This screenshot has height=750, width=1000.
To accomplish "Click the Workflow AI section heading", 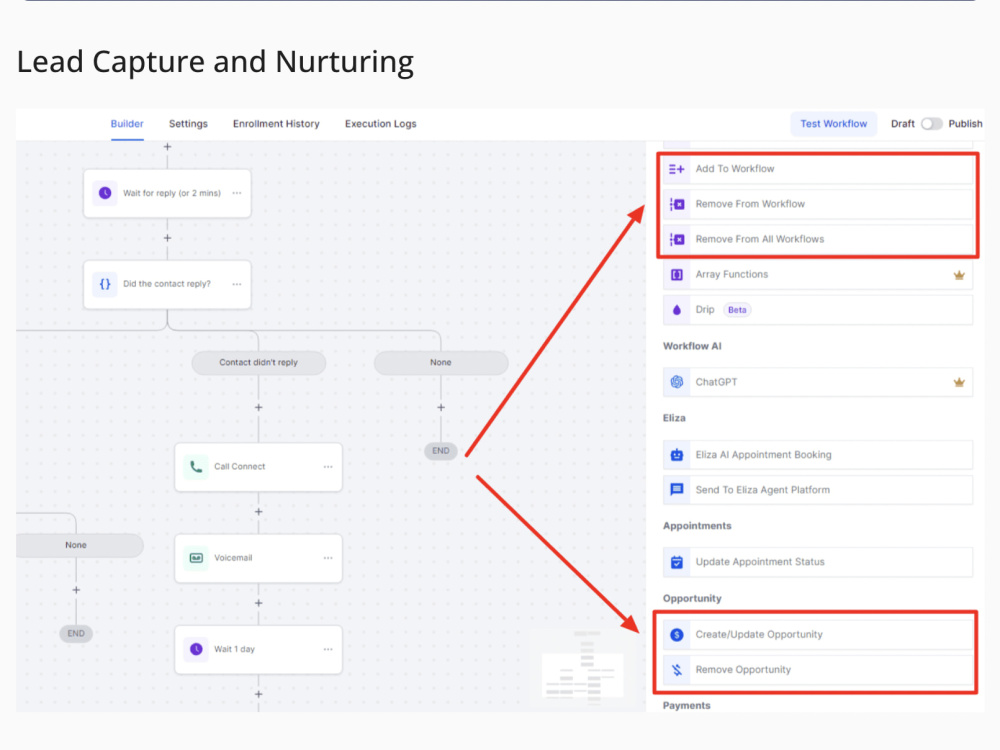I will 692,346.
